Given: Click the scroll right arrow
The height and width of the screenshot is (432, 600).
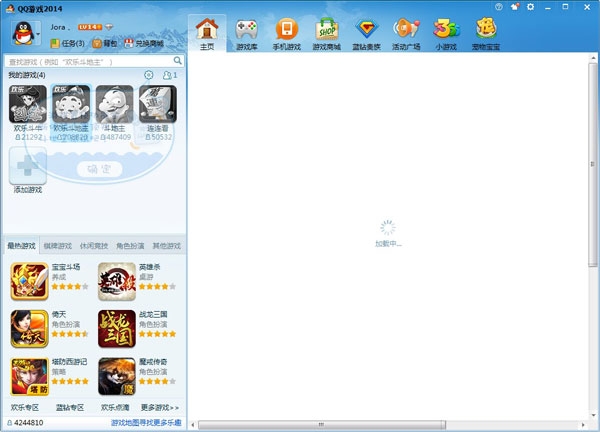Looking at the screenshot, I should [583, 425].
